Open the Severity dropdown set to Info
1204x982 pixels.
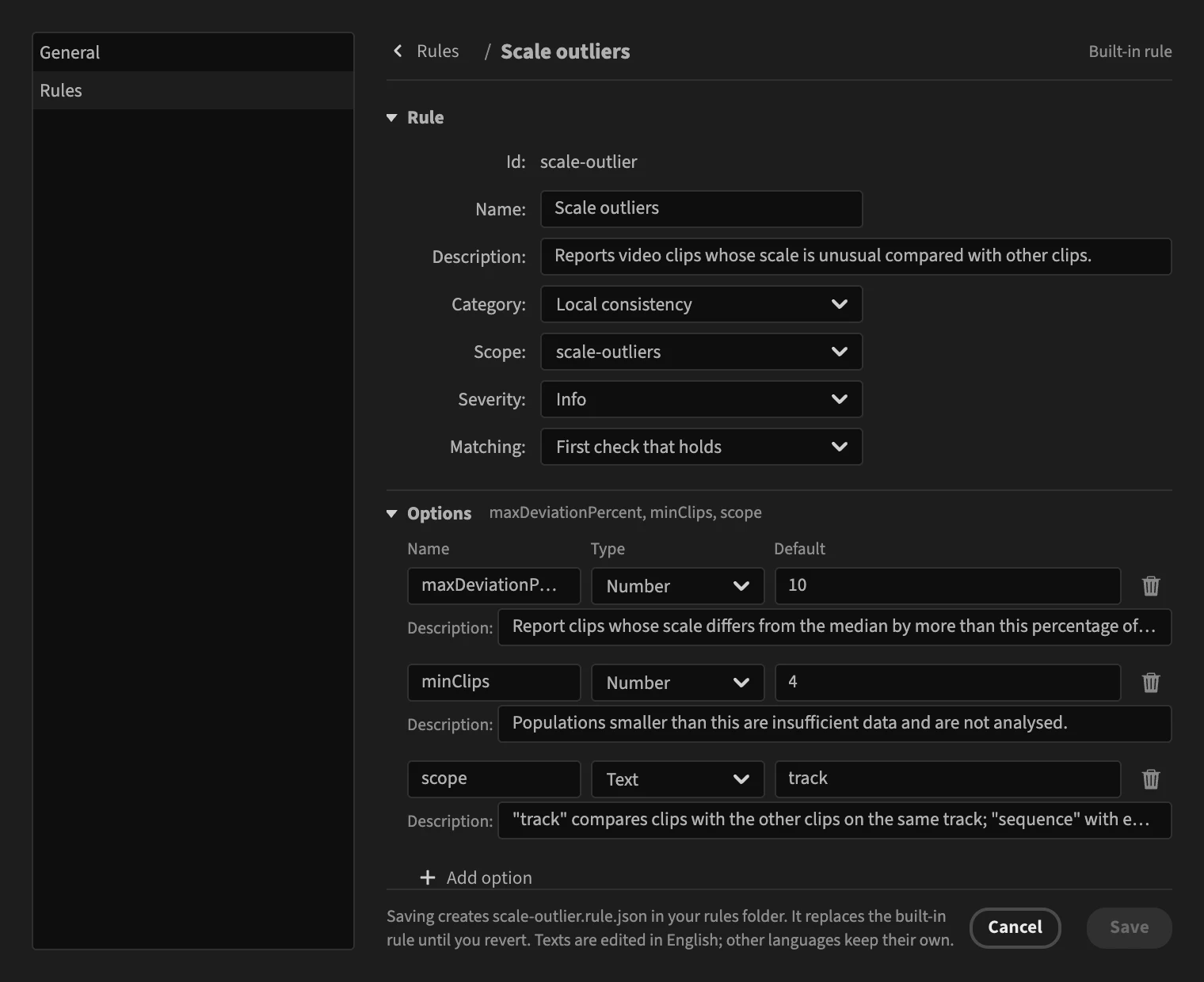701,399
